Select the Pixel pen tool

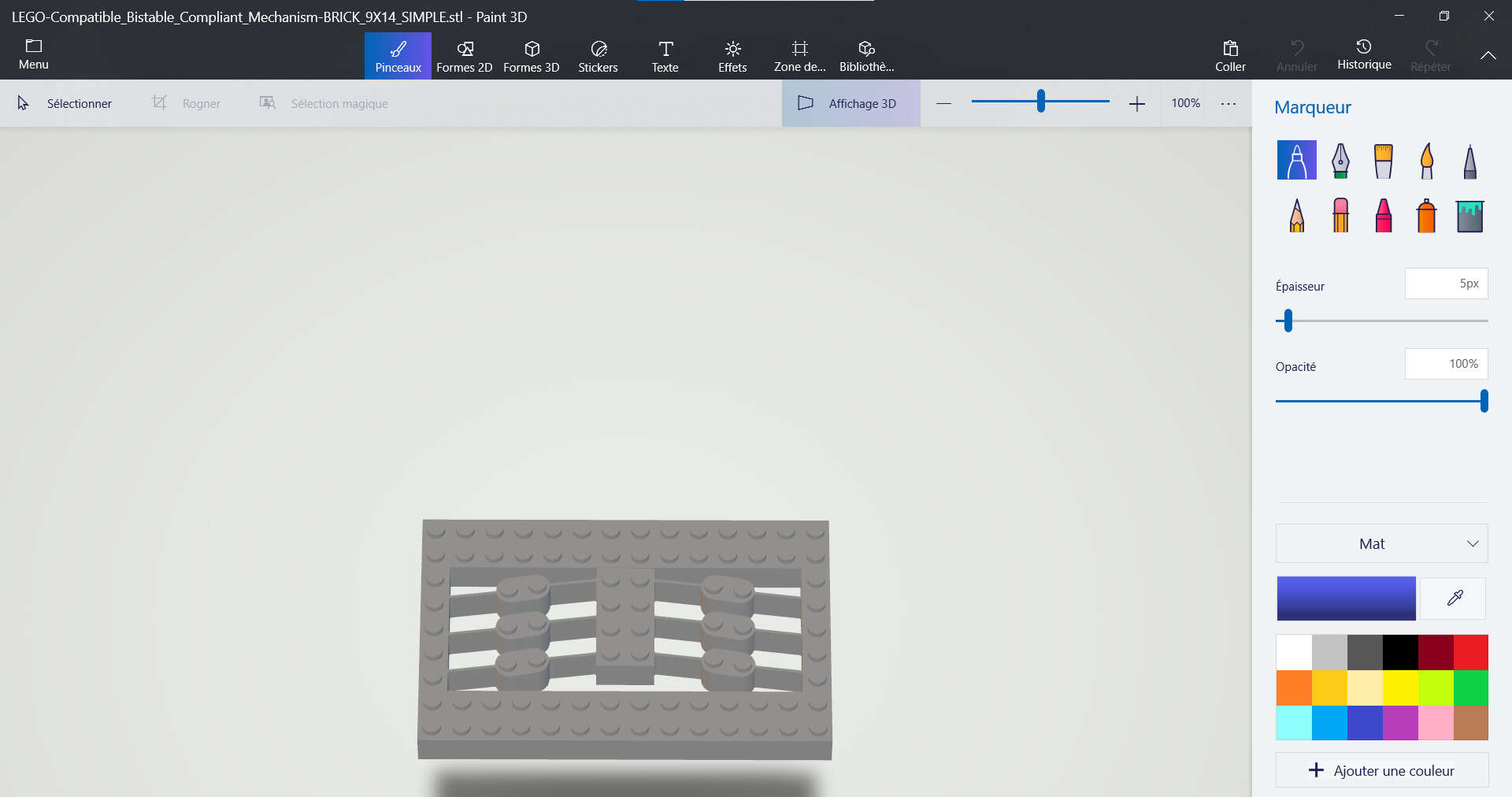click(x=1469, y=160)
